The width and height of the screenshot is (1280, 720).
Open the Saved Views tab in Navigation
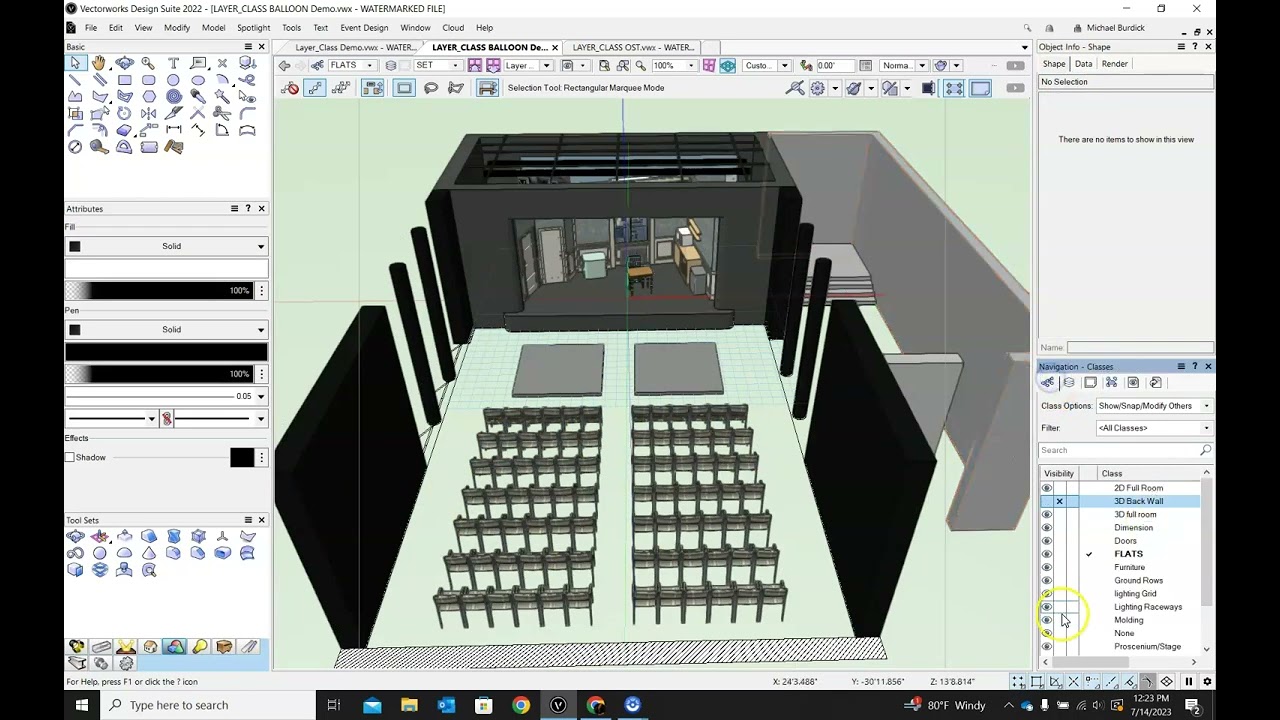[x=1133, y=382]
